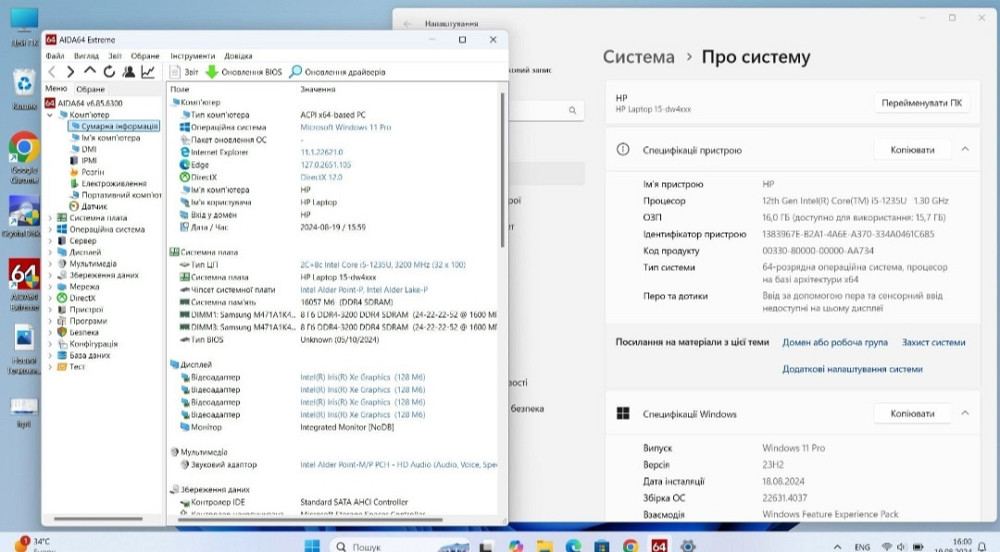Viewport: 1000px width, 552px height.
Task: Copy Windows specifications with Копіювати
Action: (913, 414)
